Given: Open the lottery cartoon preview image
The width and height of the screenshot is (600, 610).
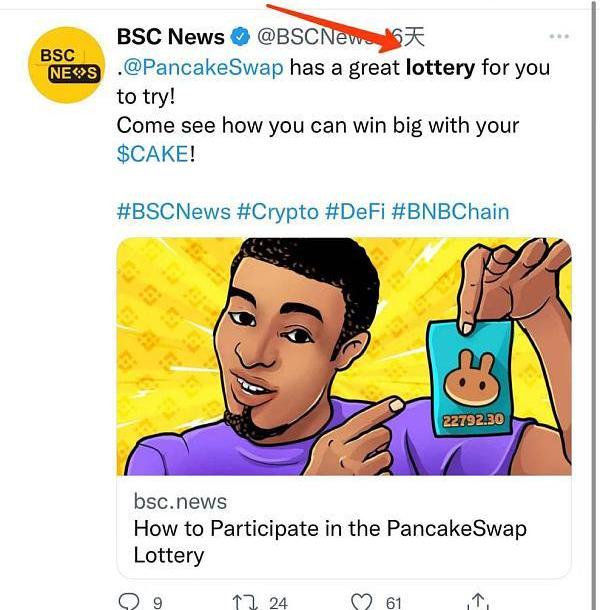Looking at the screenshot, I should coord(344,356).
